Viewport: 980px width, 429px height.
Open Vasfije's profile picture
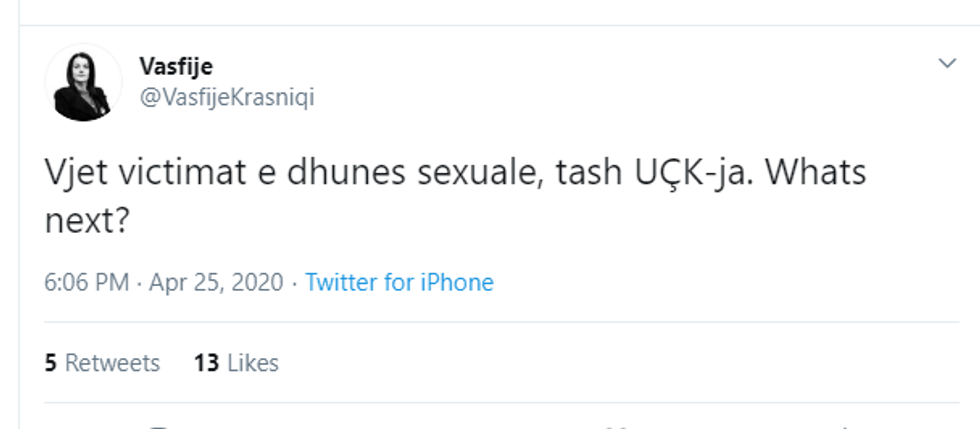pos(79,84)
